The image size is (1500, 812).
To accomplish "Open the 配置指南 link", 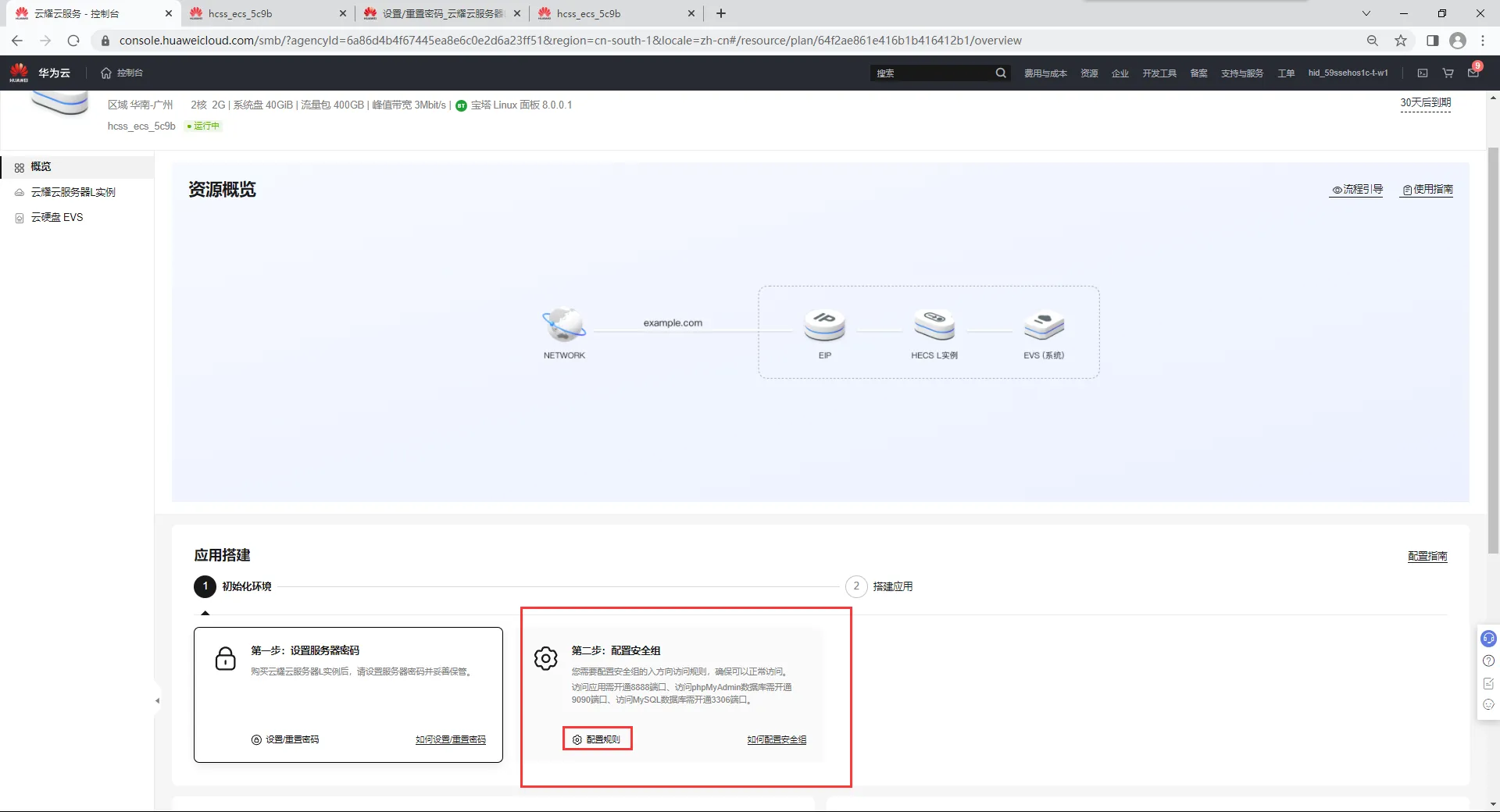I will pyautogui.click(x=1427, y=557).
